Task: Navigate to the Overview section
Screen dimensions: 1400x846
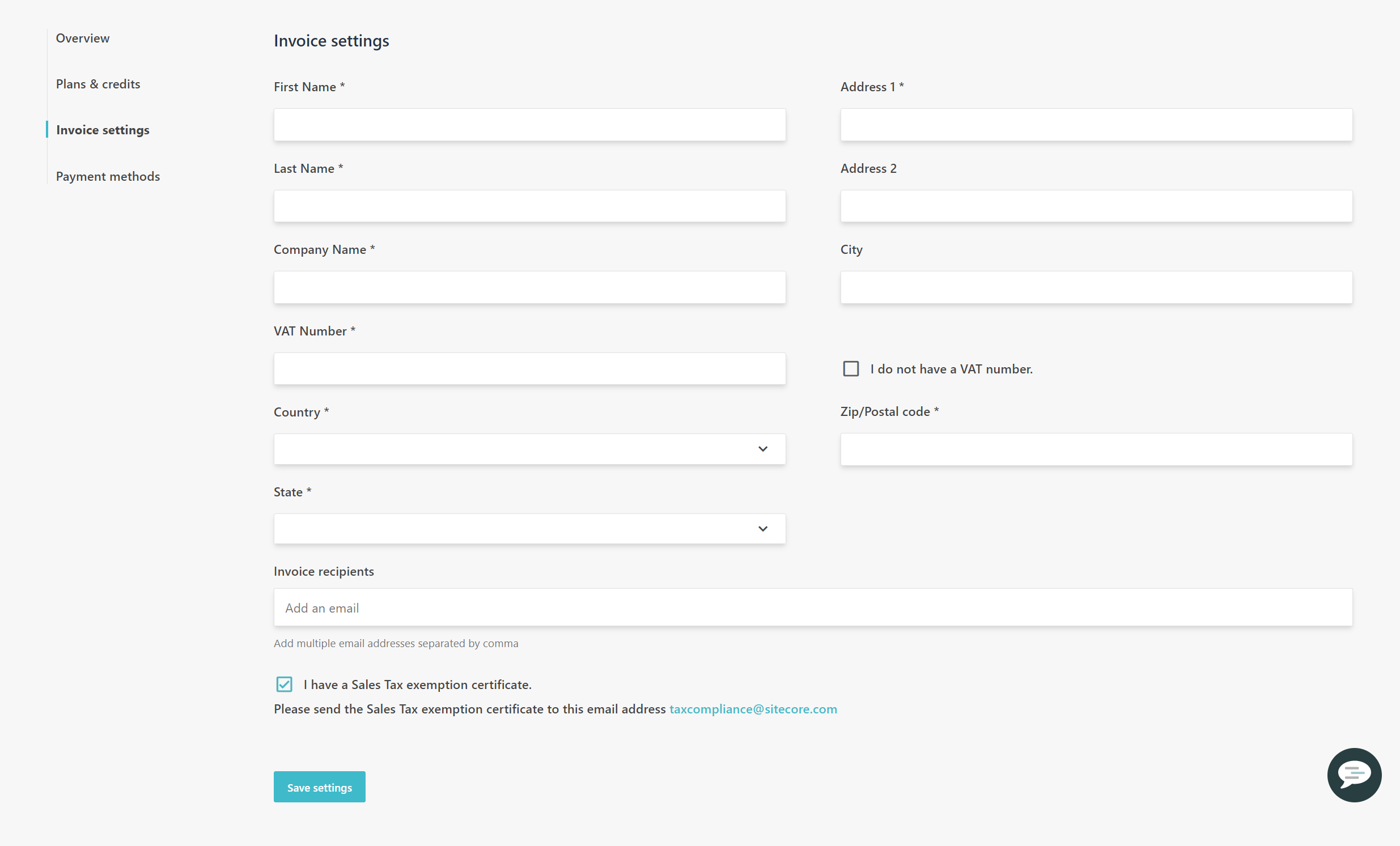Action: pyautogui.click(x=82, y=38)
